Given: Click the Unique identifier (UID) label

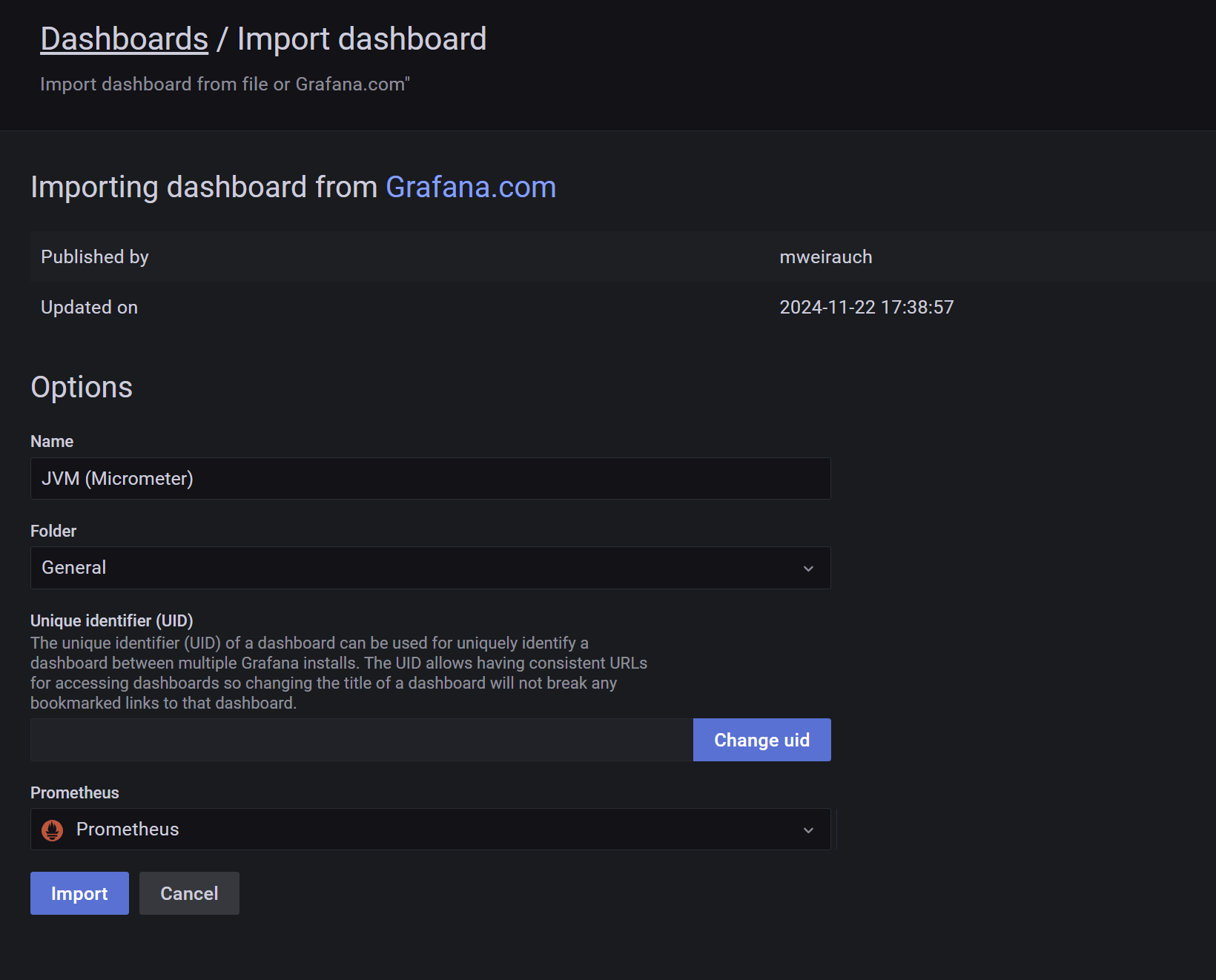Looking at the screenshot, I should (111, 620).
